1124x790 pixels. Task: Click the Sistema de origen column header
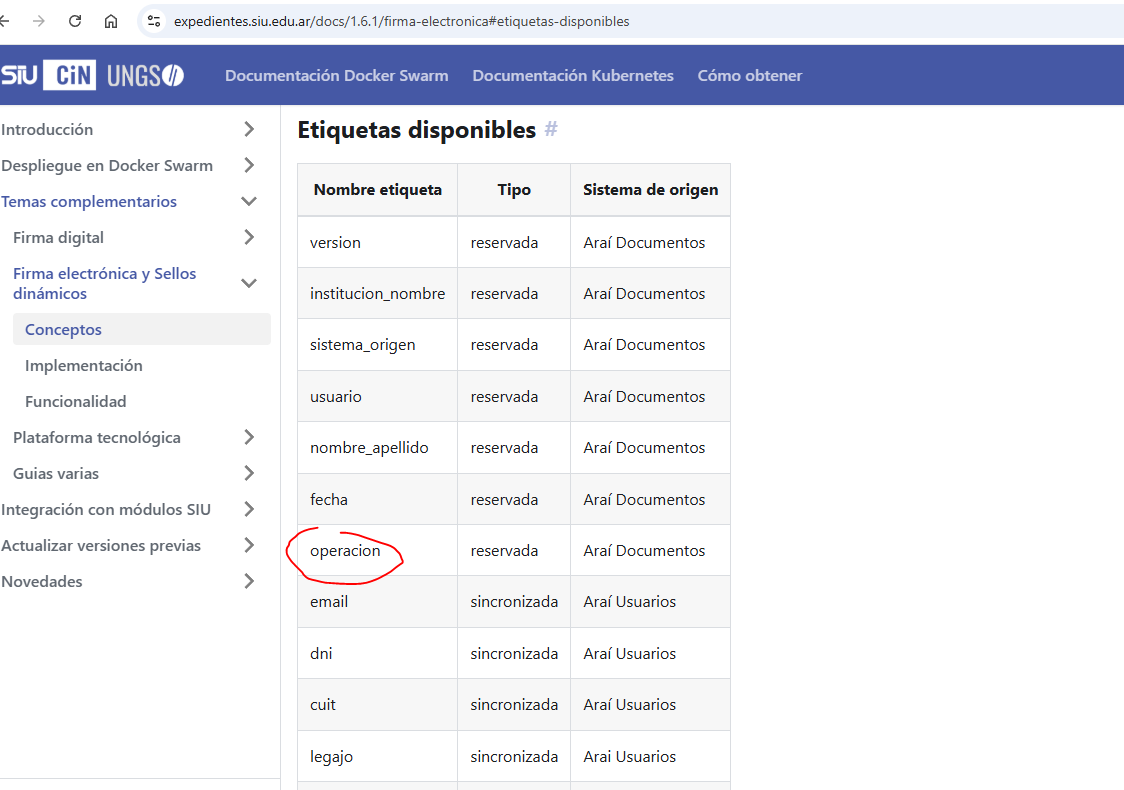point(650,190)
